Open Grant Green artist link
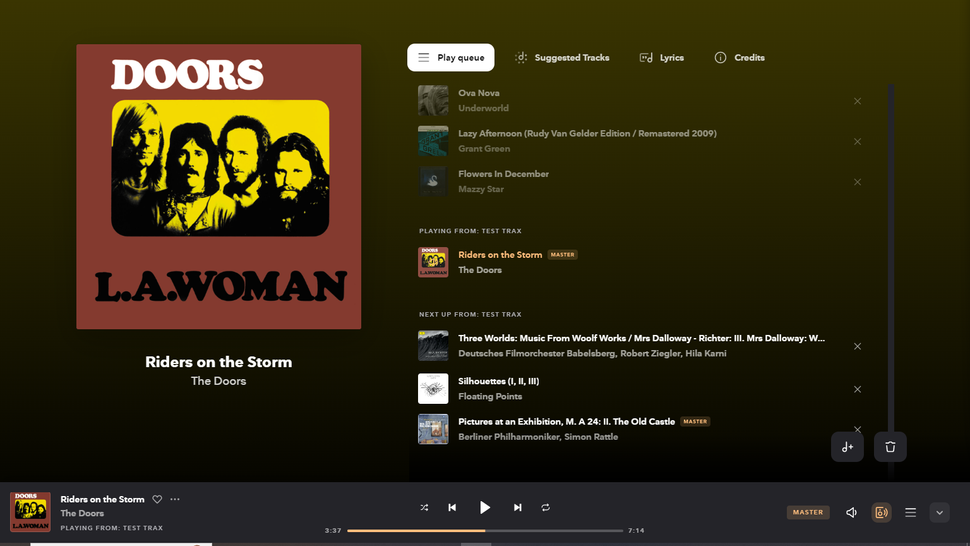Screen dimensions: 970x546 484,148
